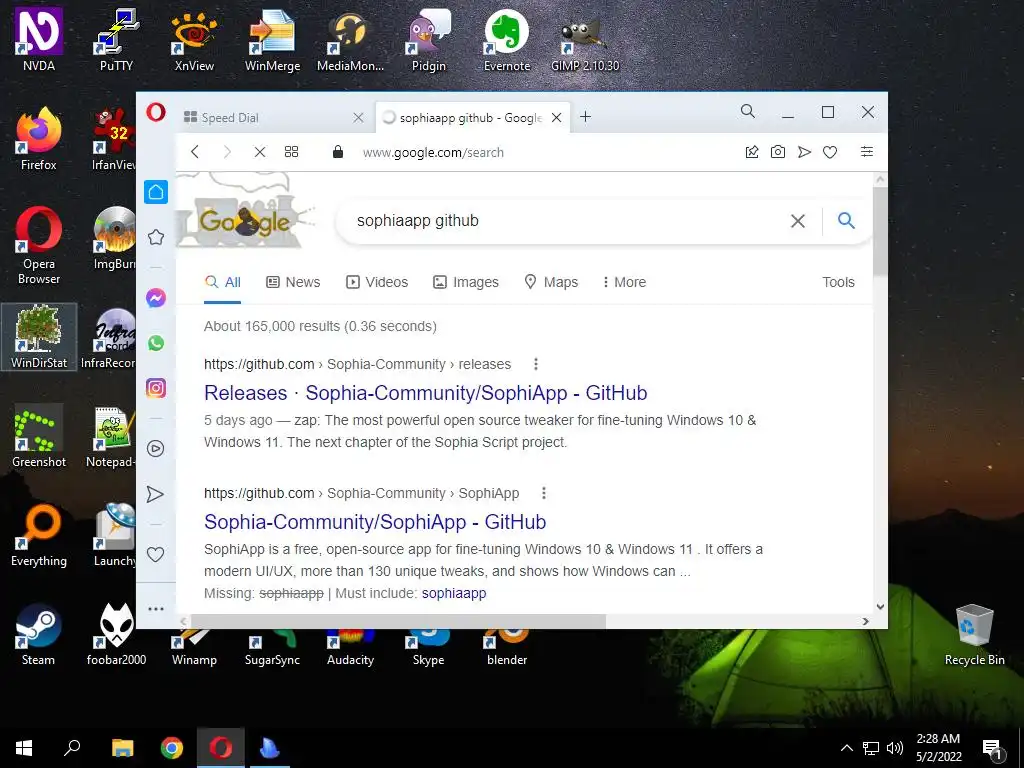Close the Speed Dial tab

pyautogui.click(x=359, y=118)
